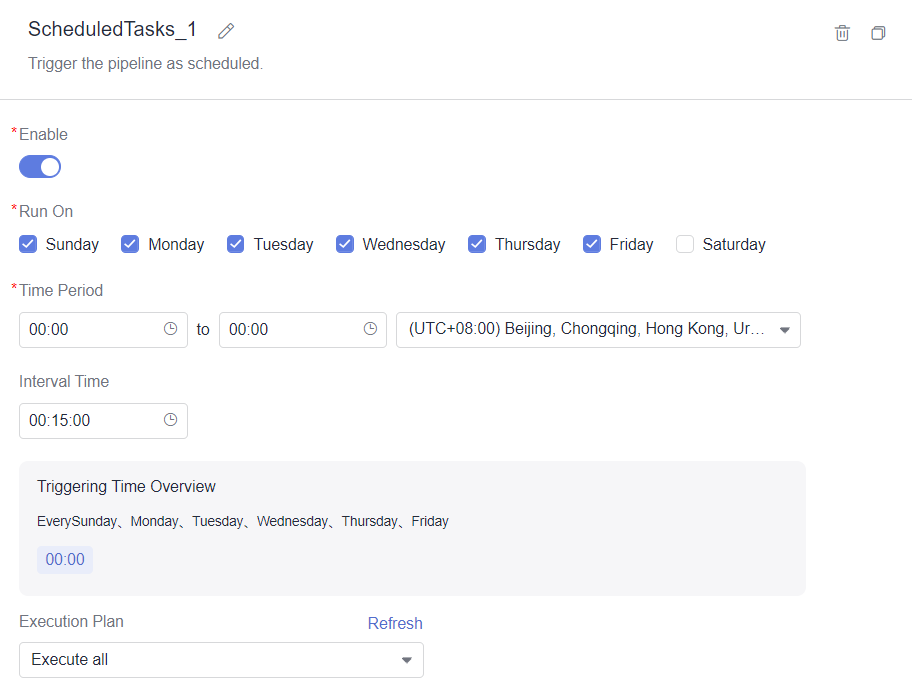The image size is (912, 696).
Task: Toggle the Thursday checkbox off
Action: (x=476, y=244)
